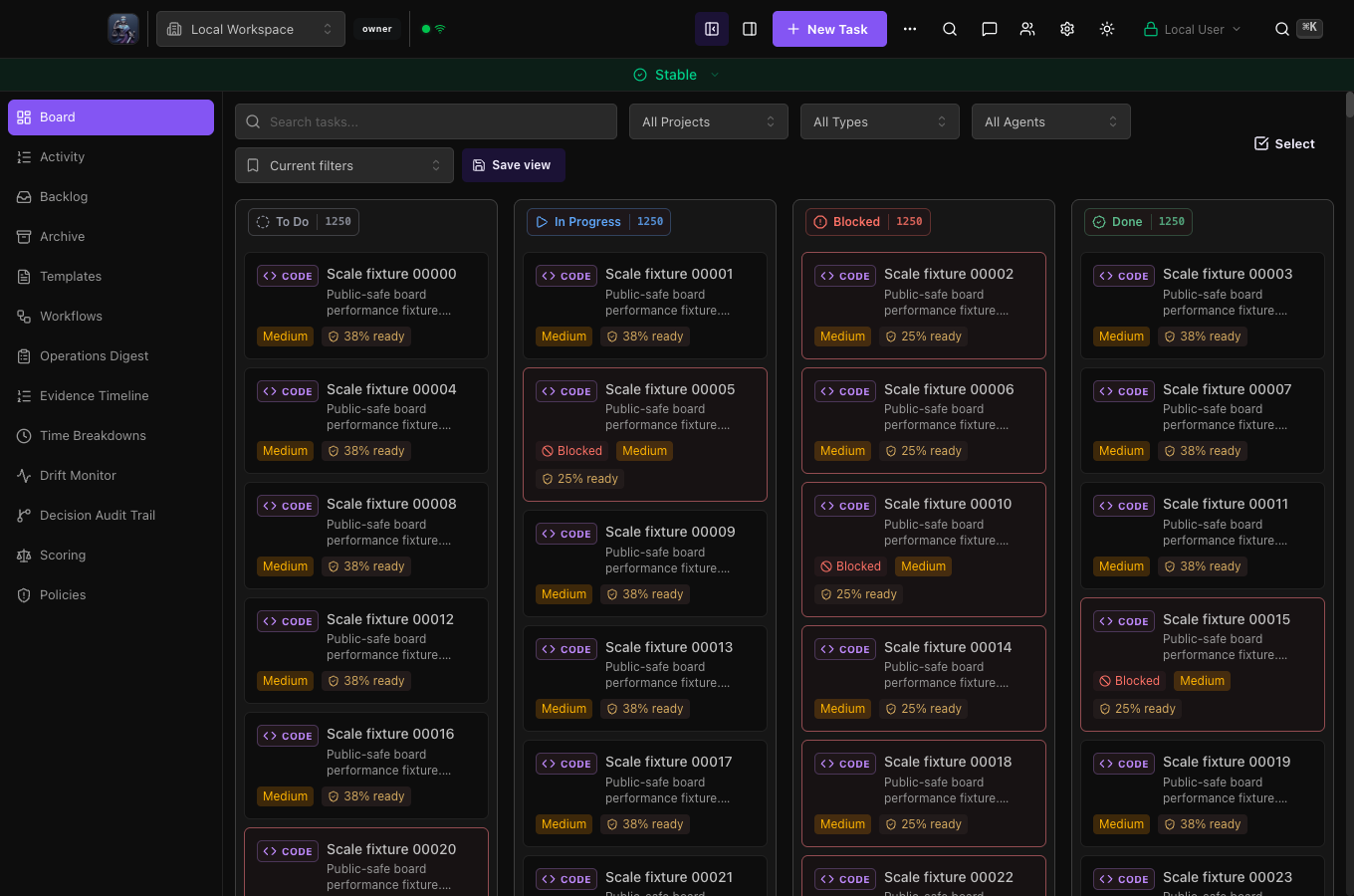Click the green connection status indicator
The image size is (1354, 896).
(x=433, y=29)
